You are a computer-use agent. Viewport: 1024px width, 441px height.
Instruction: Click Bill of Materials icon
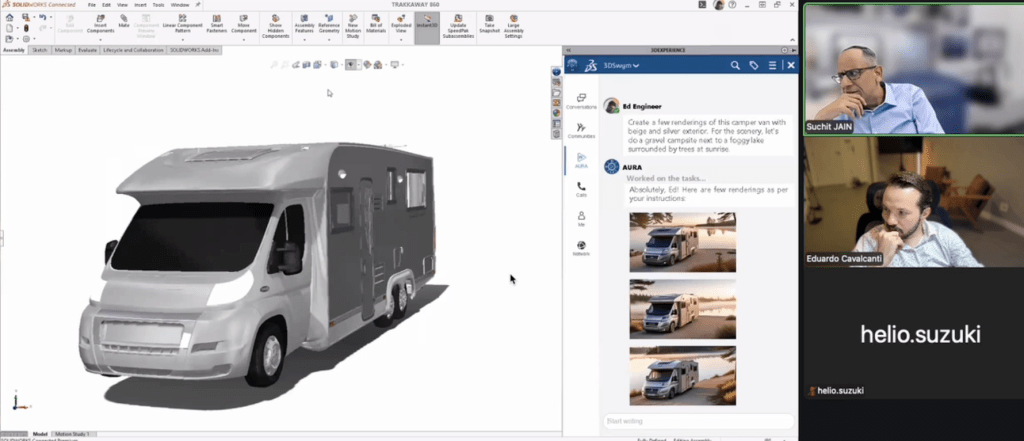pyautogui.click(x=376, y=23)
